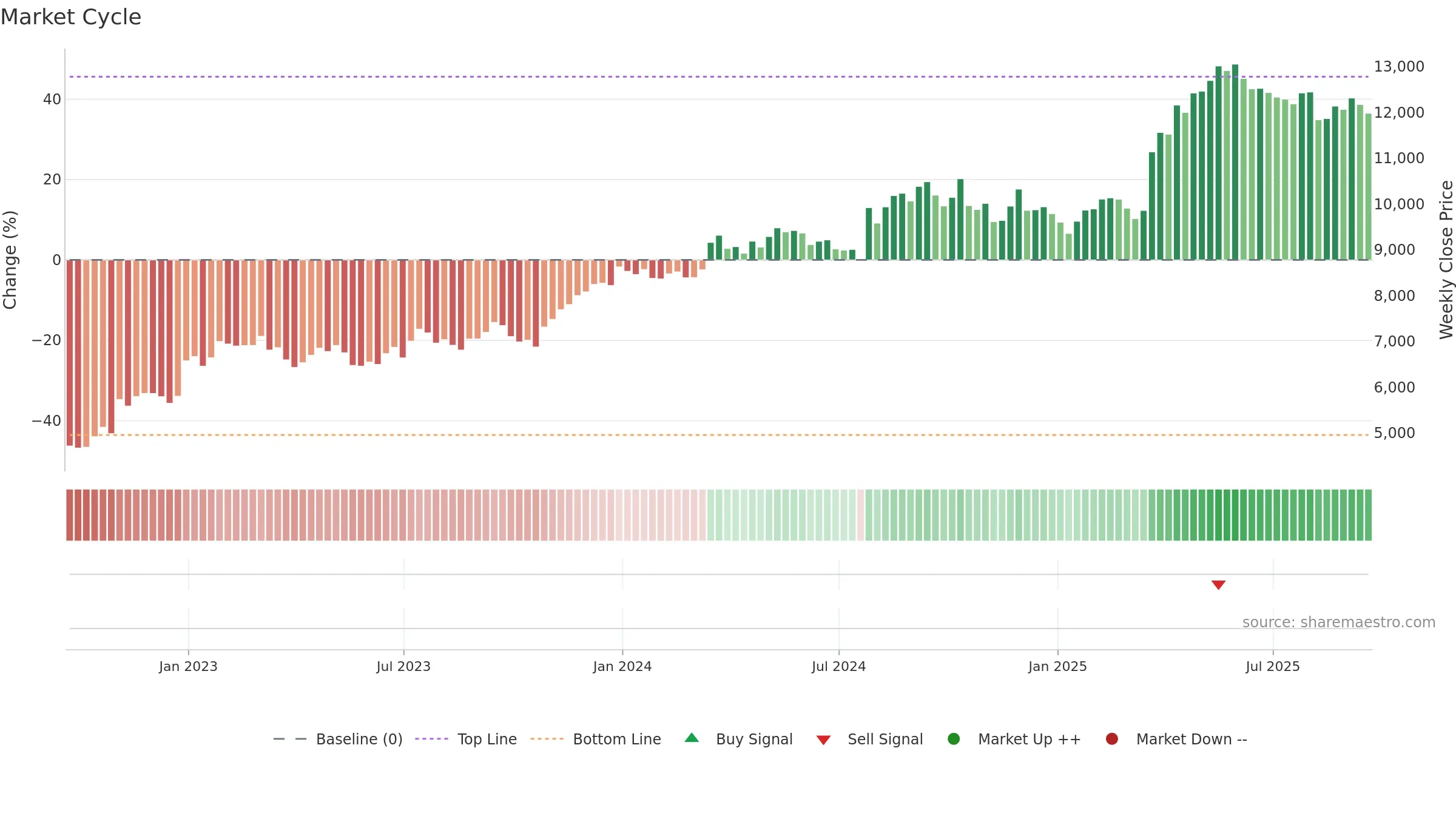Toggle the Bottom Line legend entry
Image resolution: width=1456 pixels, height=819 pixels.
(x=596, y=739)
